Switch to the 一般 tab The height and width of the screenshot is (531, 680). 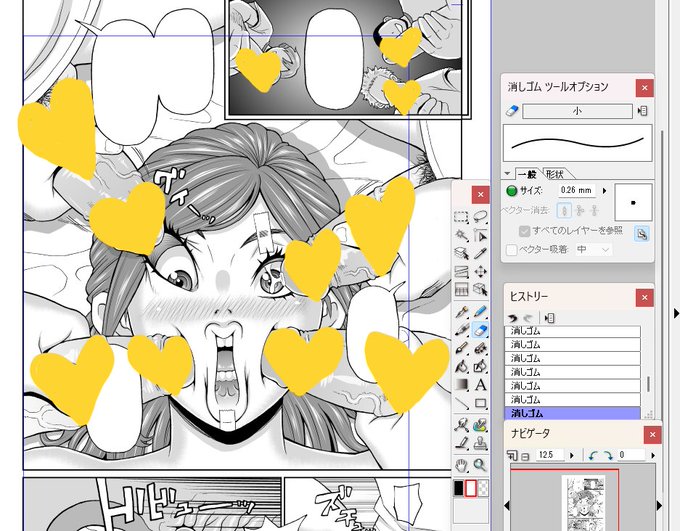click(527, 174)
